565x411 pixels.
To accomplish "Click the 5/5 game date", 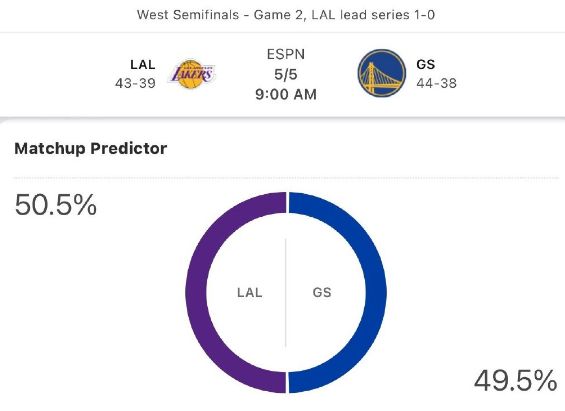I will 286,74.
